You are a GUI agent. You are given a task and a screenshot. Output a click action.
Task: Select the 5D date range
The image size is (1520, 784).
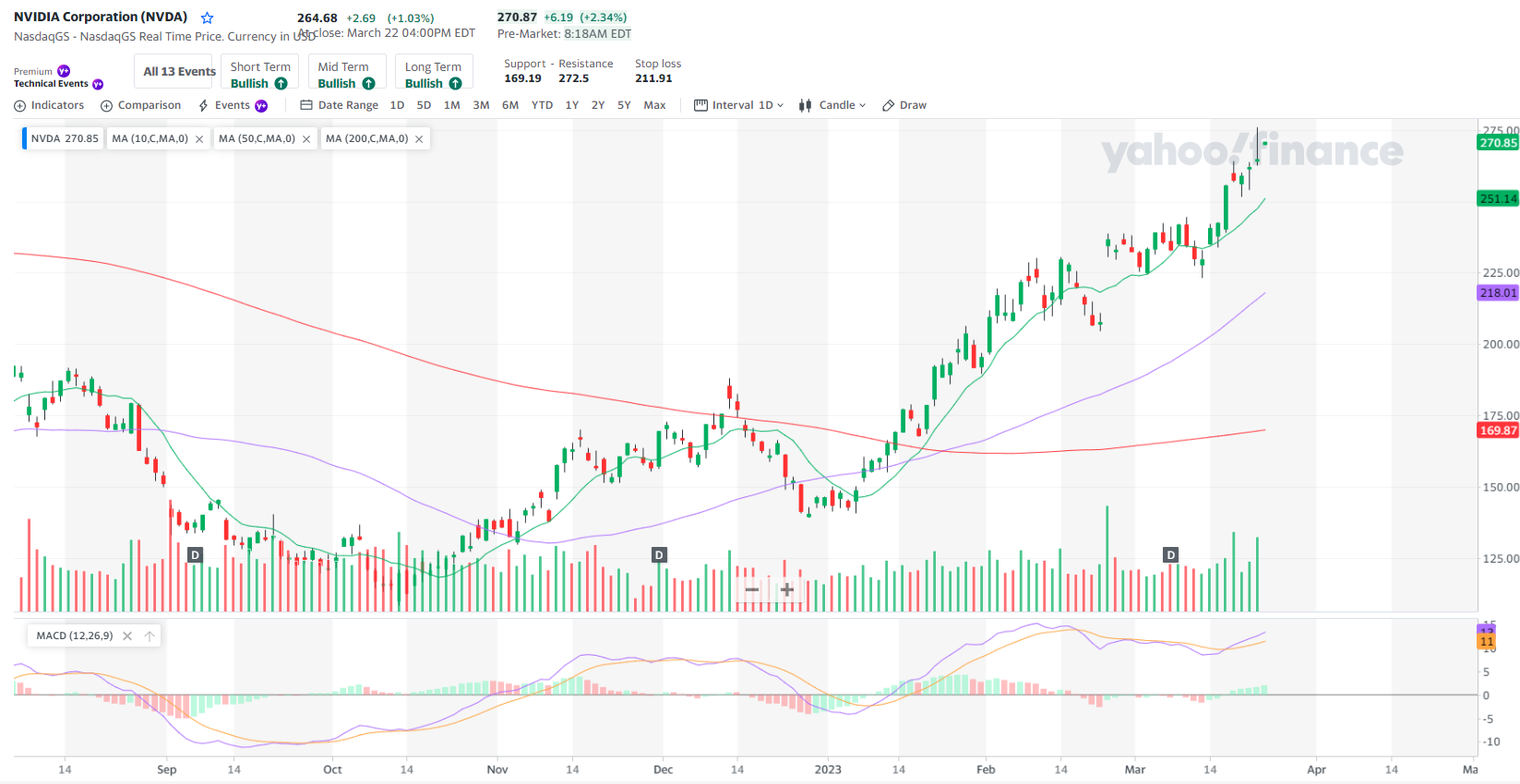[424, 105]
